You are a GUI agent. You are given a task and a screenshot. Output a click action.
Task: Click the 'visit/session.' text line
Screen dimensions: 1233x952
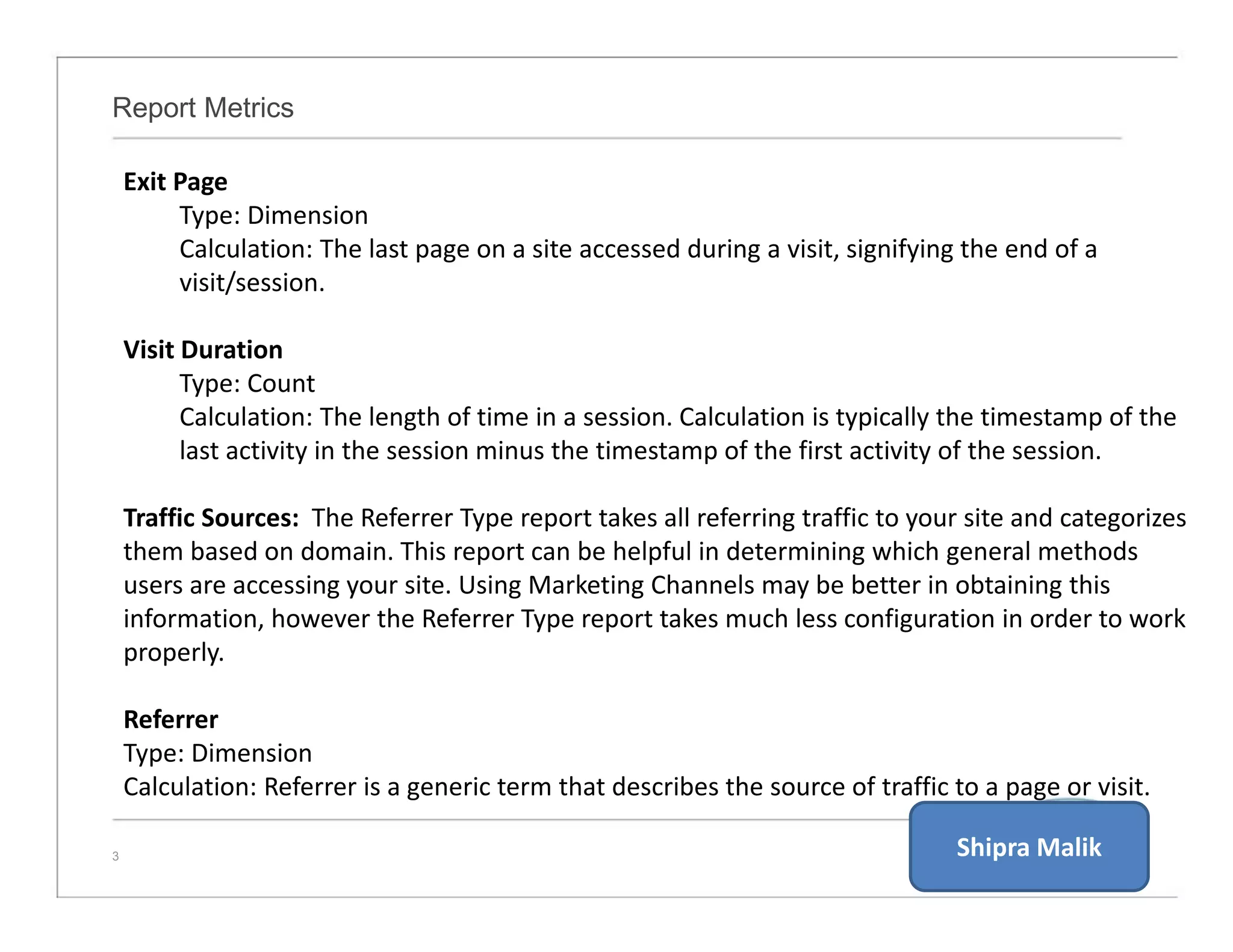(252, 283)
